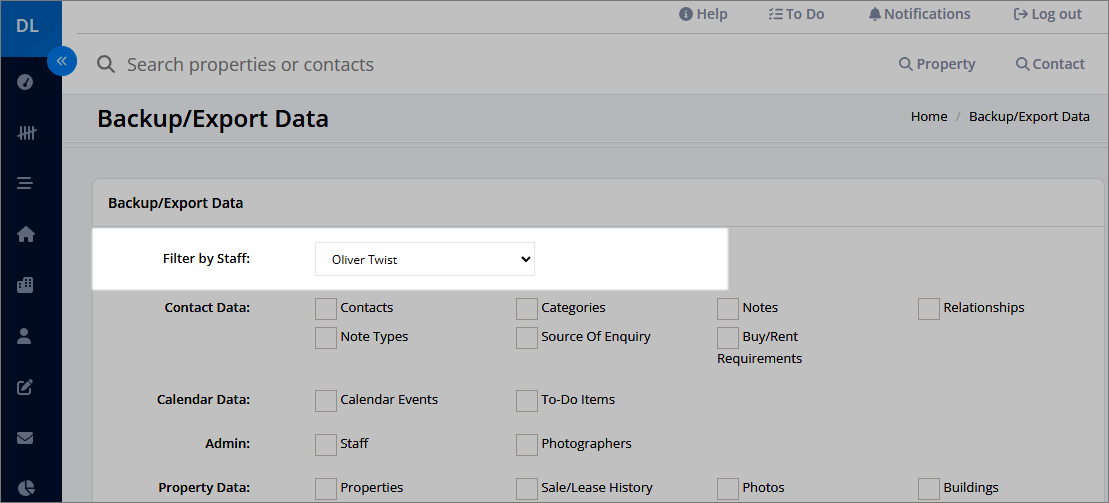Click the Backup/Export Data panel title
The height and width of the screenshot is (503, 1109).
(x=175, y=203)
